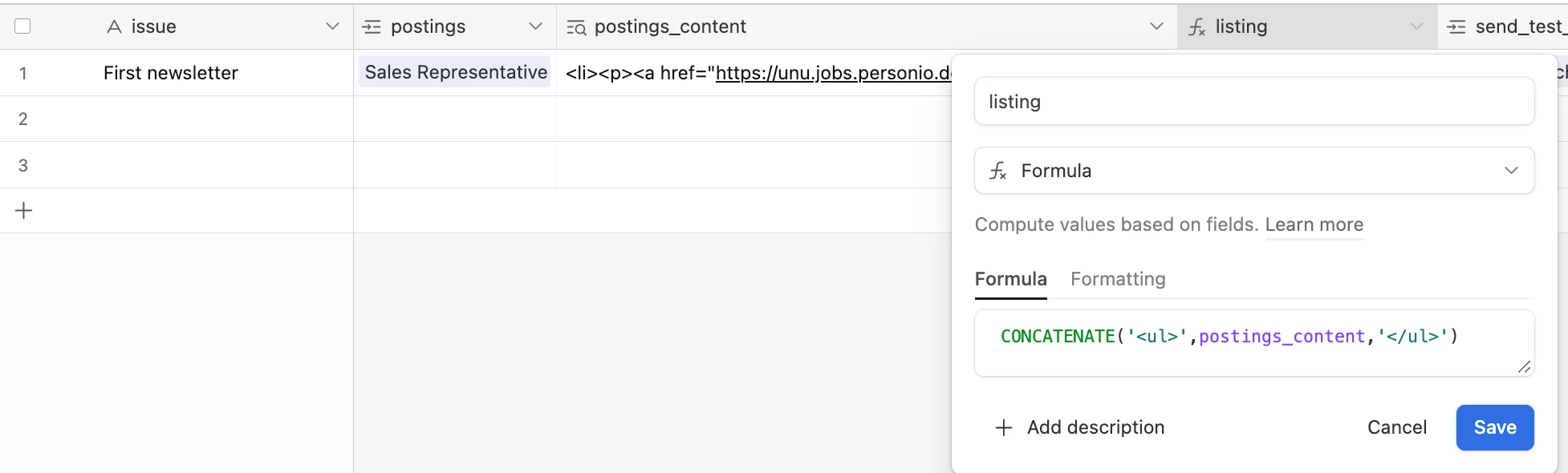The height and width of the screenshot is (473, 1568).
Task: Open the issue column dropdown arrow
Action: [332, 26]
